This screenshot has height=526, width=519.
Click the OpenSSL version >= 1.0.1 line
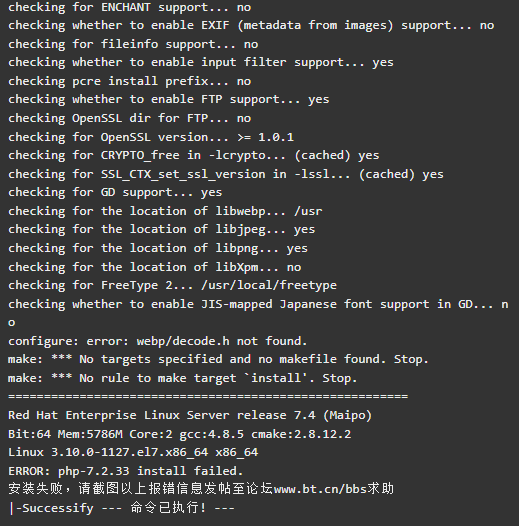pyautogui.click(x=151, y=137)
